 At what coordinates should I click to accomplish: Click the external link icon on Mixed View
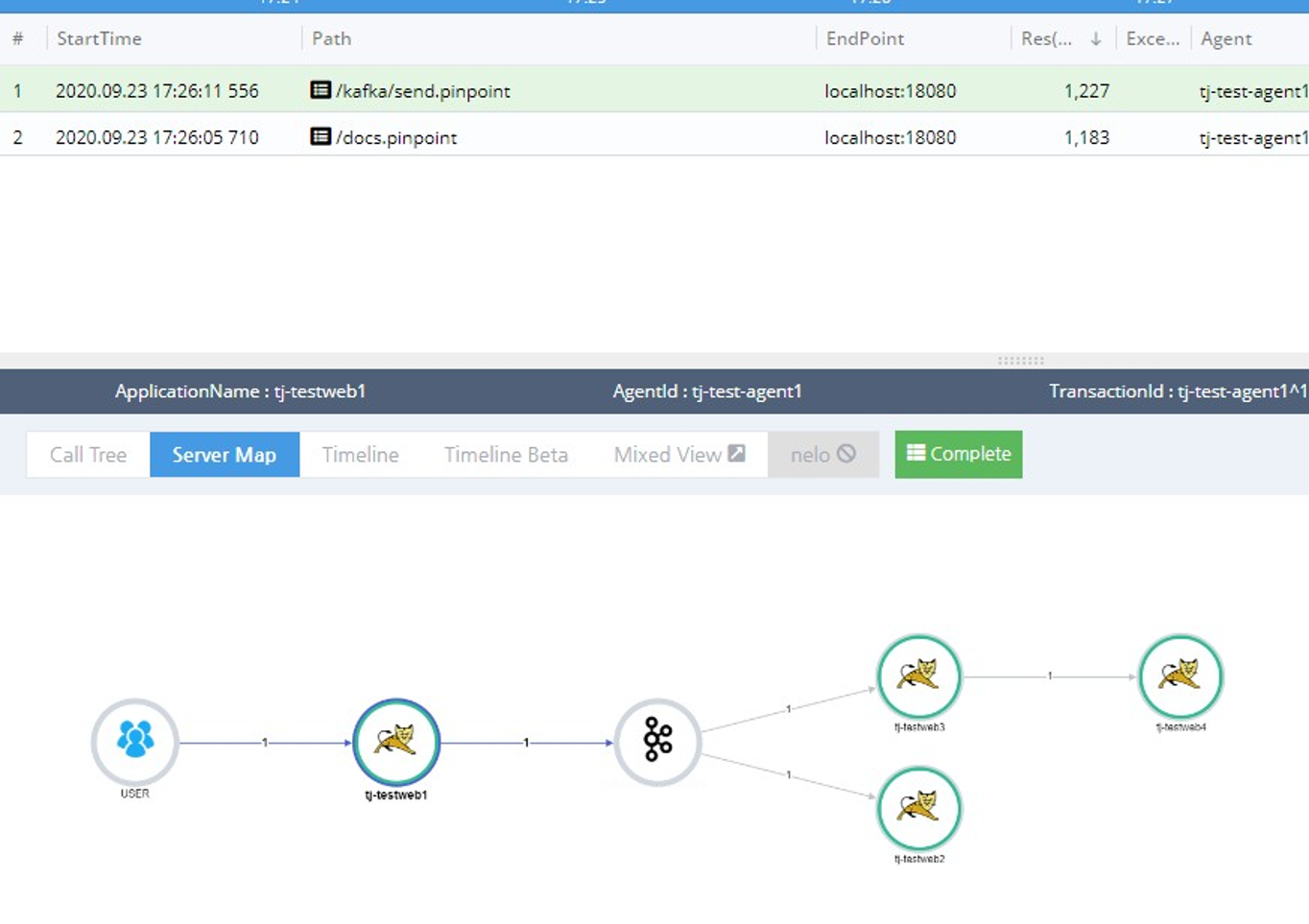(x=736, y=453)
